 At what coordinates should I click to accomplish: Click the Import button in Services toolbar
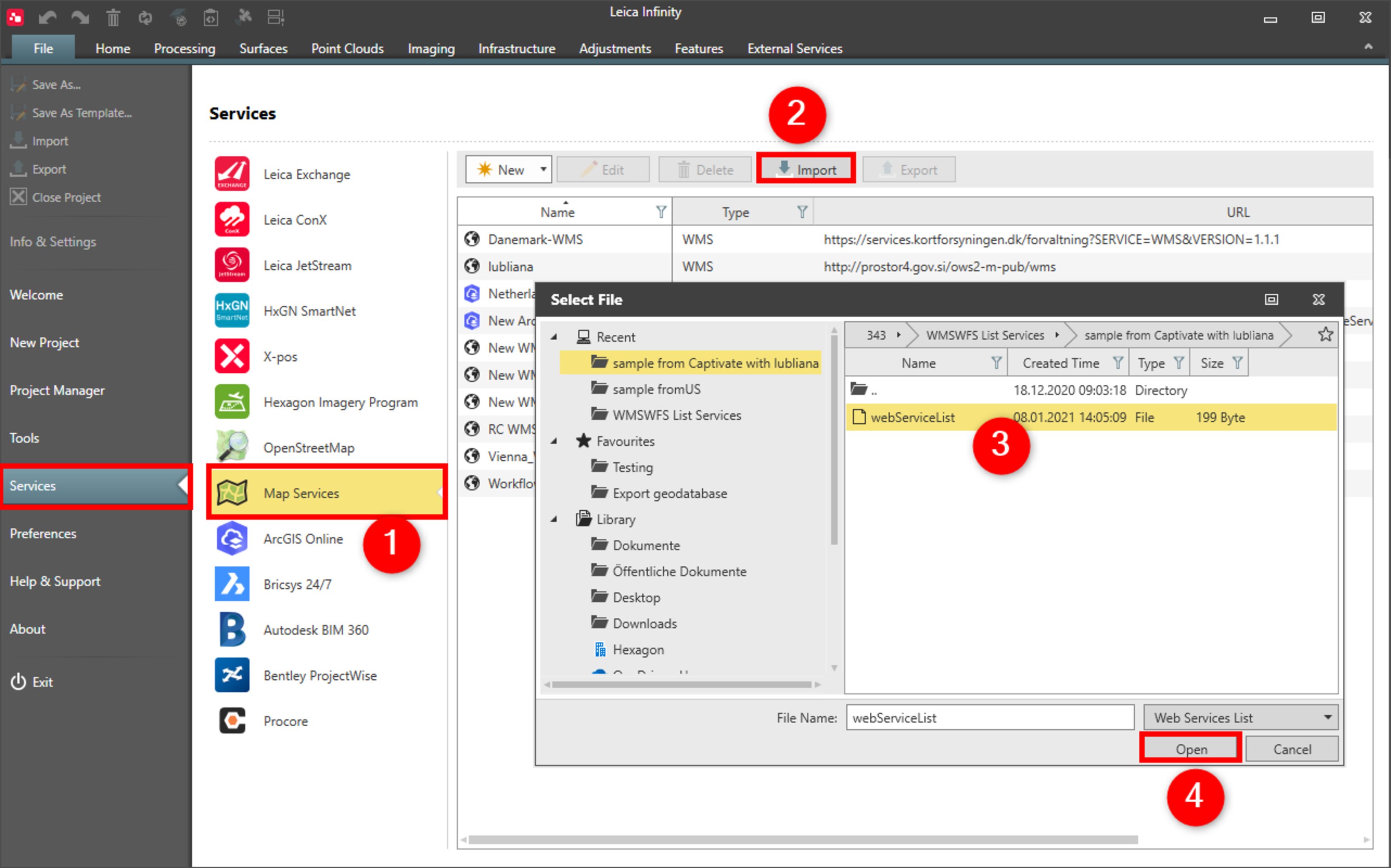[805, 169]
